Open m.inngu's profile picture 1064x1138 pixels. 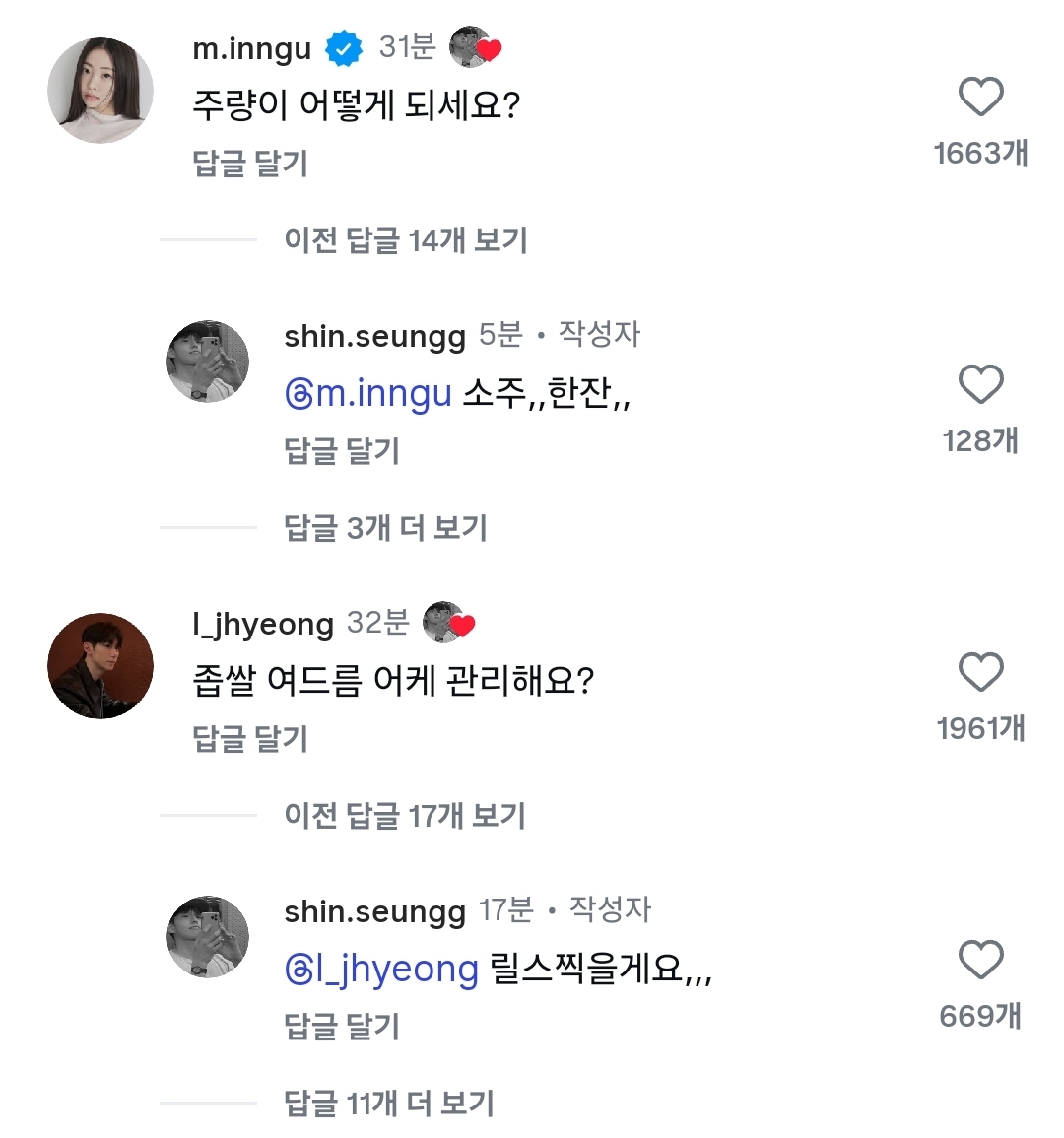tap(100, 91)
